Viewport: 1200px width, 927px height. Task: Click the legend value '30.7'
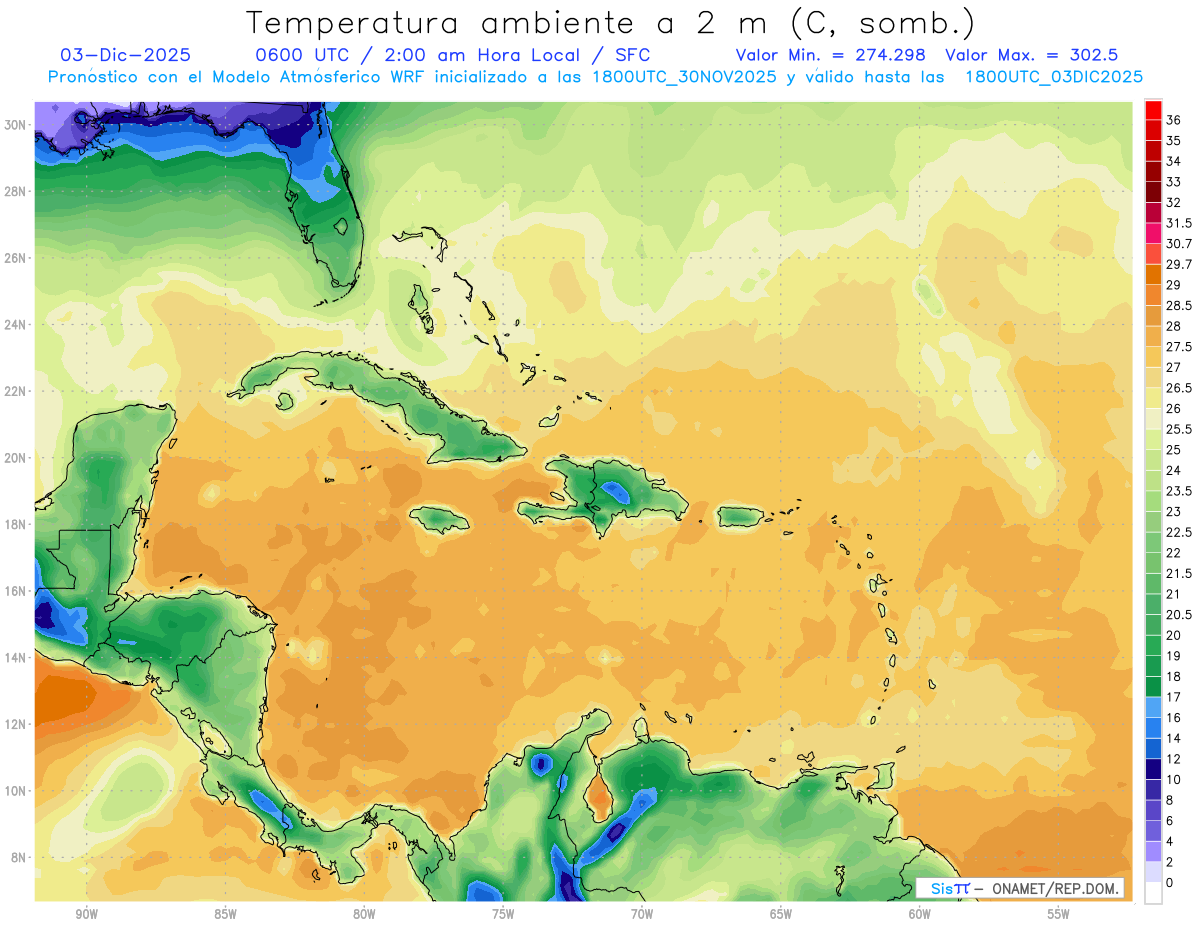pos(1179,244)
